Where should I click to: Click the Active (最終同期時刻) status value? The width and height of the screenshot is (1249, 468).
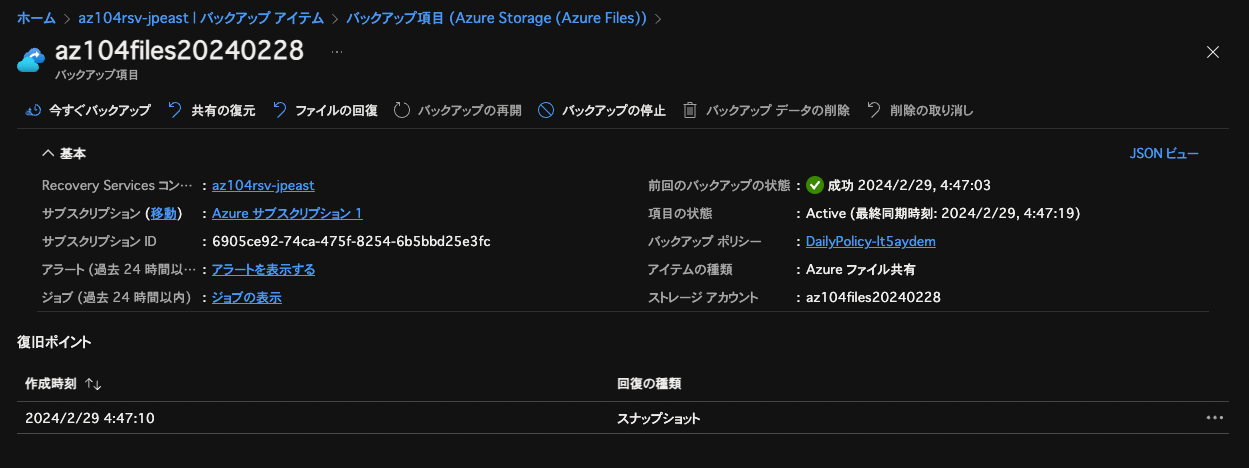pyautogui.click(x=943, y=213)
